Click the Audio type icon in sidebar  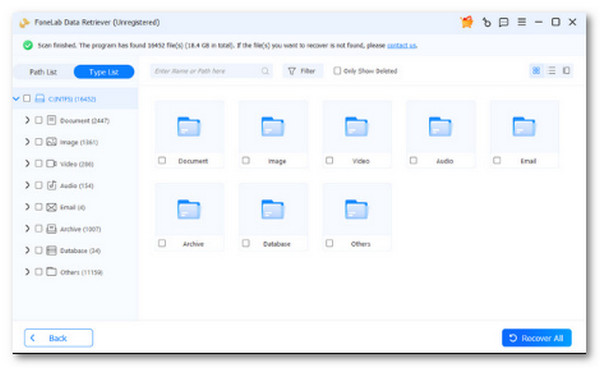coord(51,186)
